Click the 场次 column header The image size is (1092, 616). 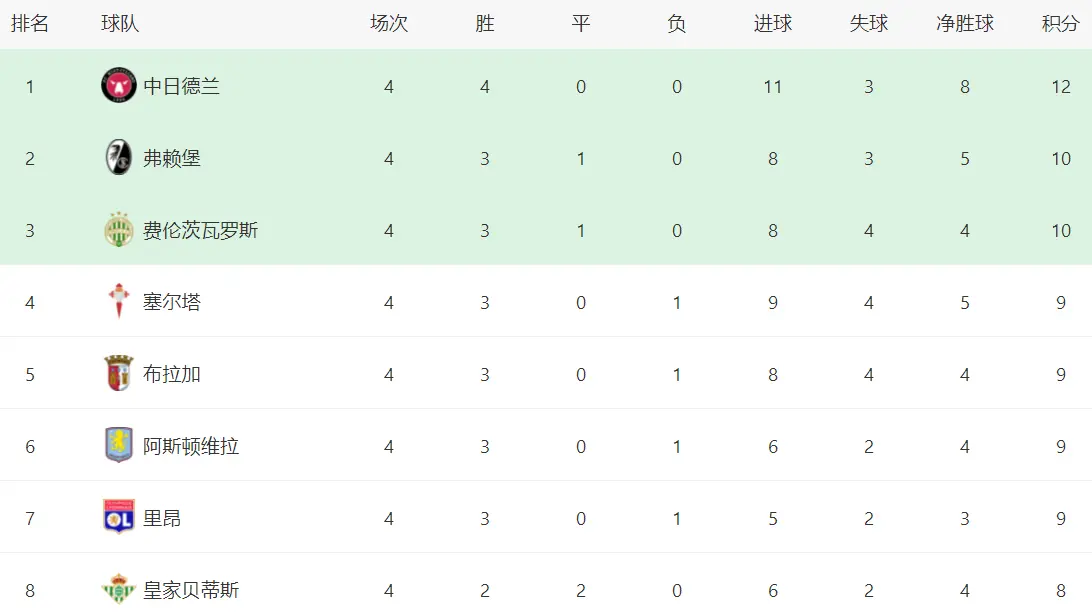(388, 24)
